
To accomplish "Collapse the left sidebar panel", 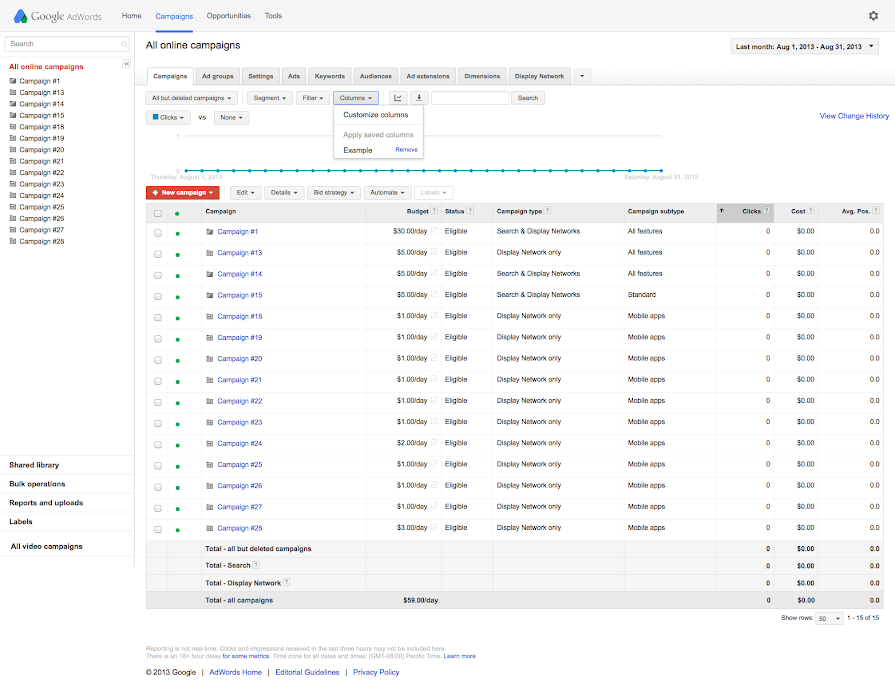I will tap(127, 64).
